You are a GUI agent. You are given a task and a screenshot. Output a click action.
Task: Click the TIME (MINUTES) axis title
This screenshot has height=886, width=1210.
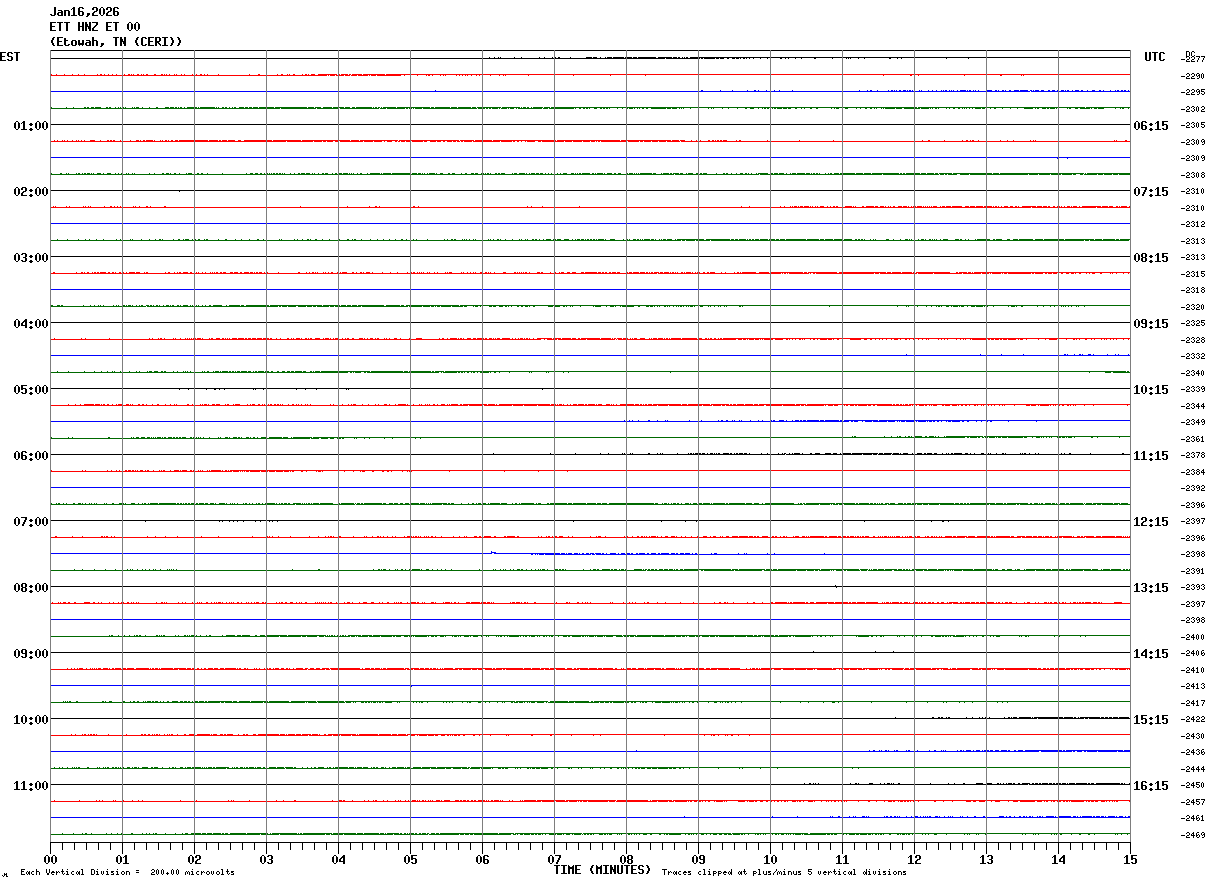pos(602,870)
